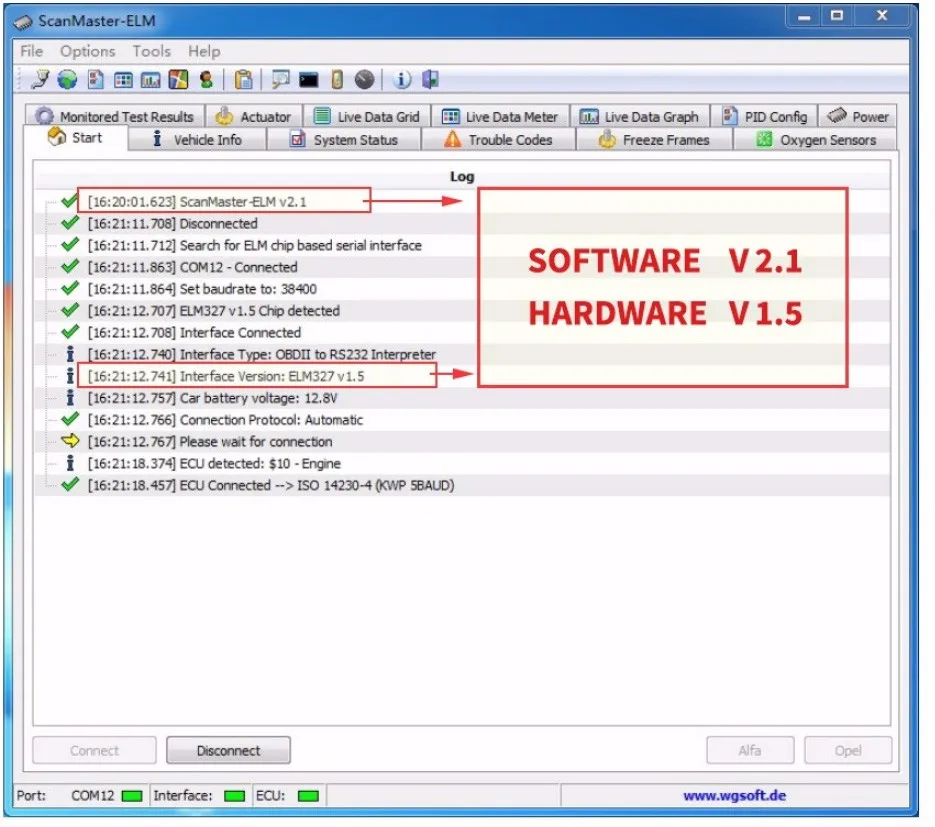Switch to the Oxygen Sensors tab

point(815,140)
